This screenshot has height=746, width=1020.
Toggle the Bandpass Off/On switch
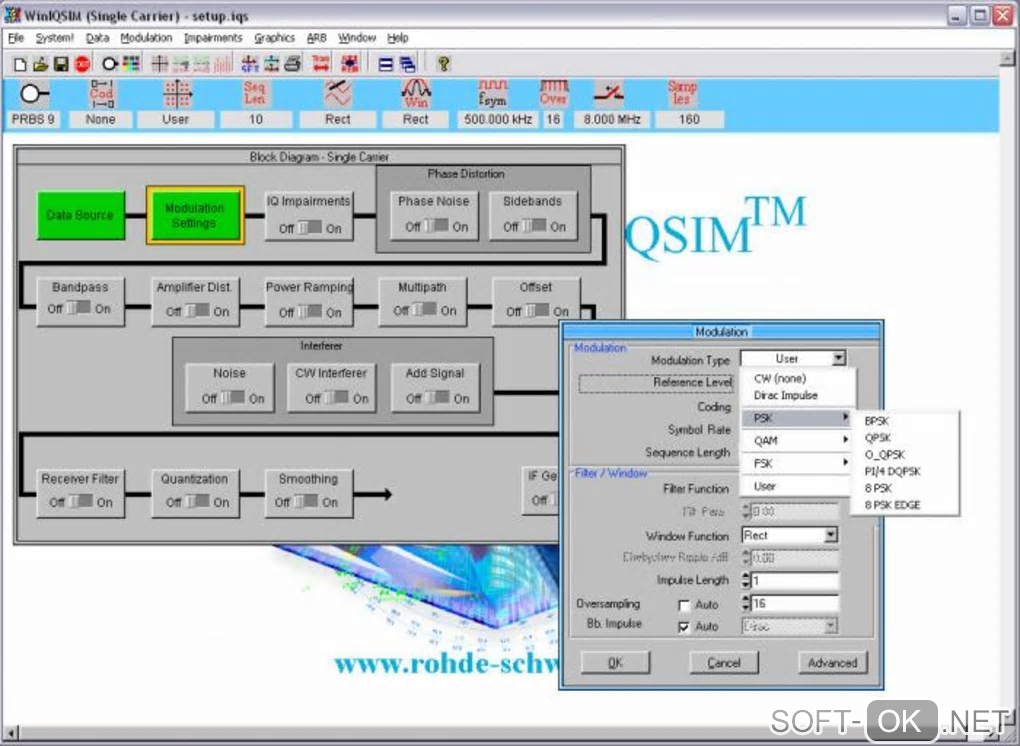[78, 308]
